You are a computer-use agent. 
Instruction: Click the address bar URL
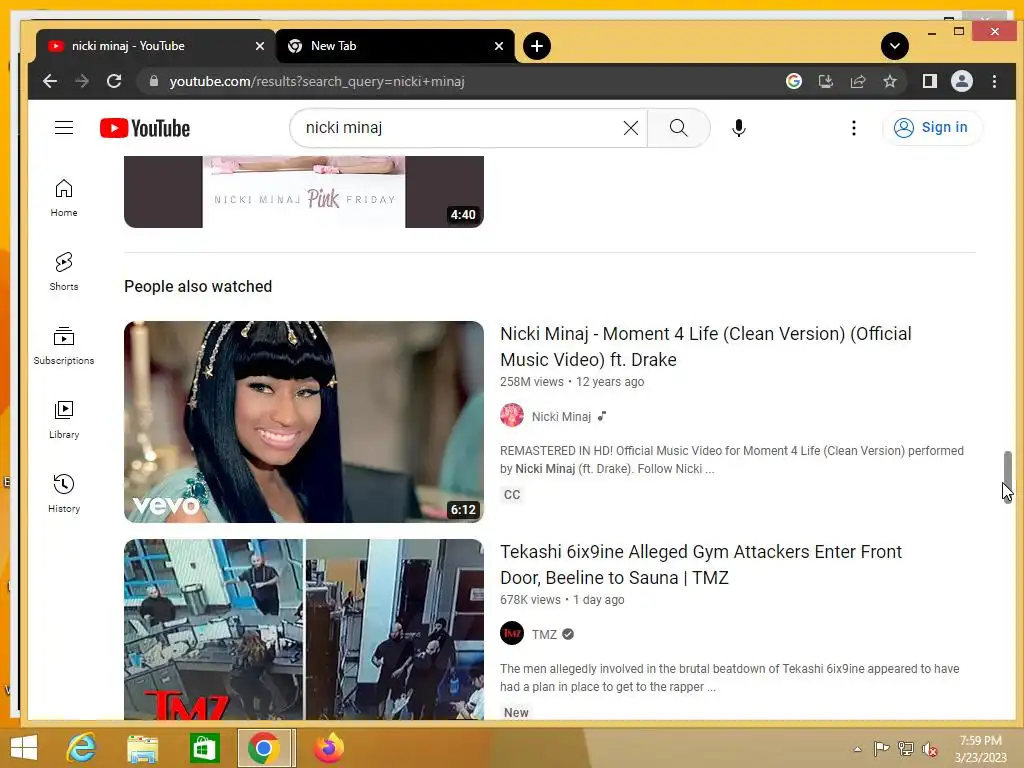click(317, 82)
